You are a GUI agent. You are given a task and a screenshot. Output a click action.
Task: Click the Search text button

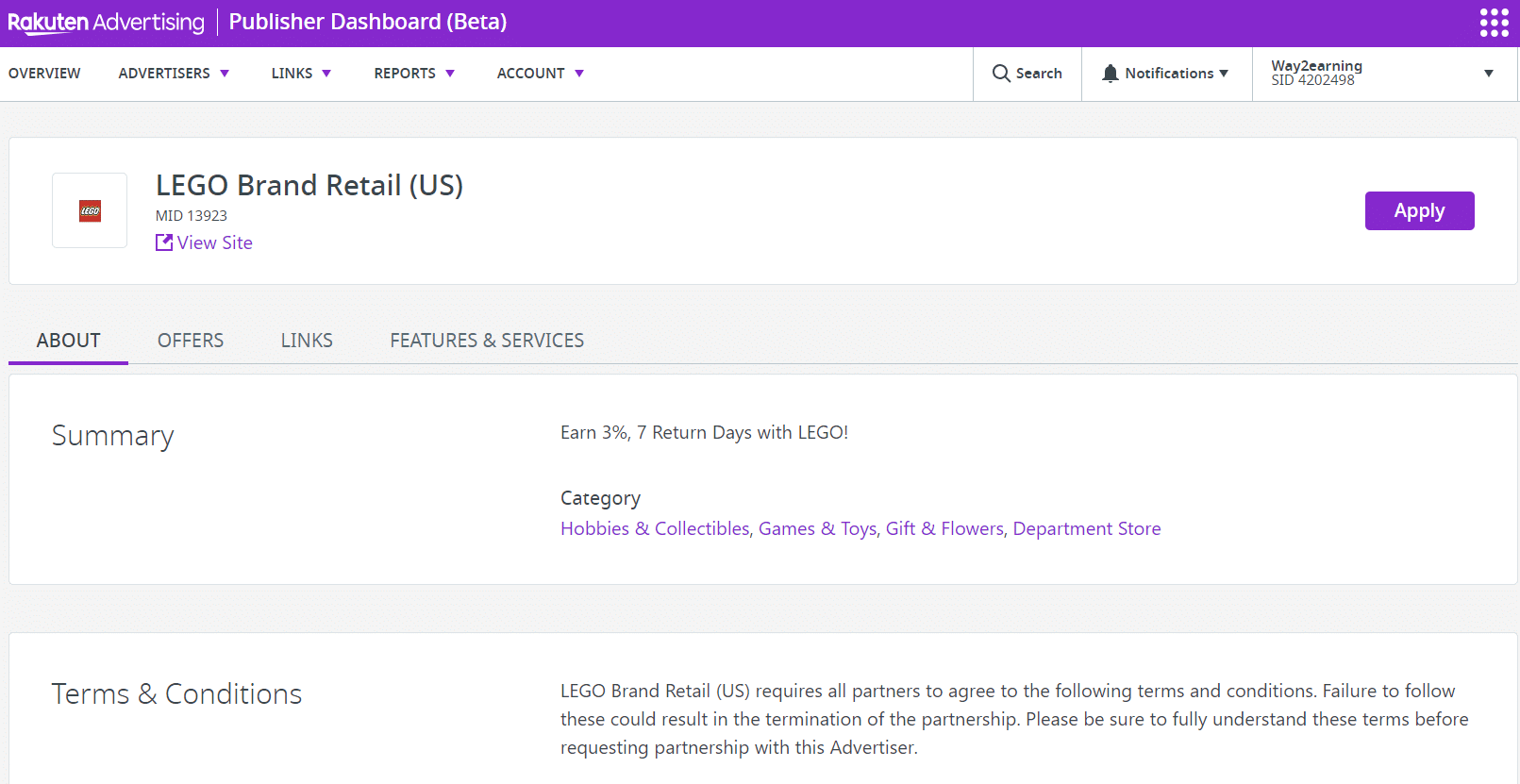(1039, 74)
